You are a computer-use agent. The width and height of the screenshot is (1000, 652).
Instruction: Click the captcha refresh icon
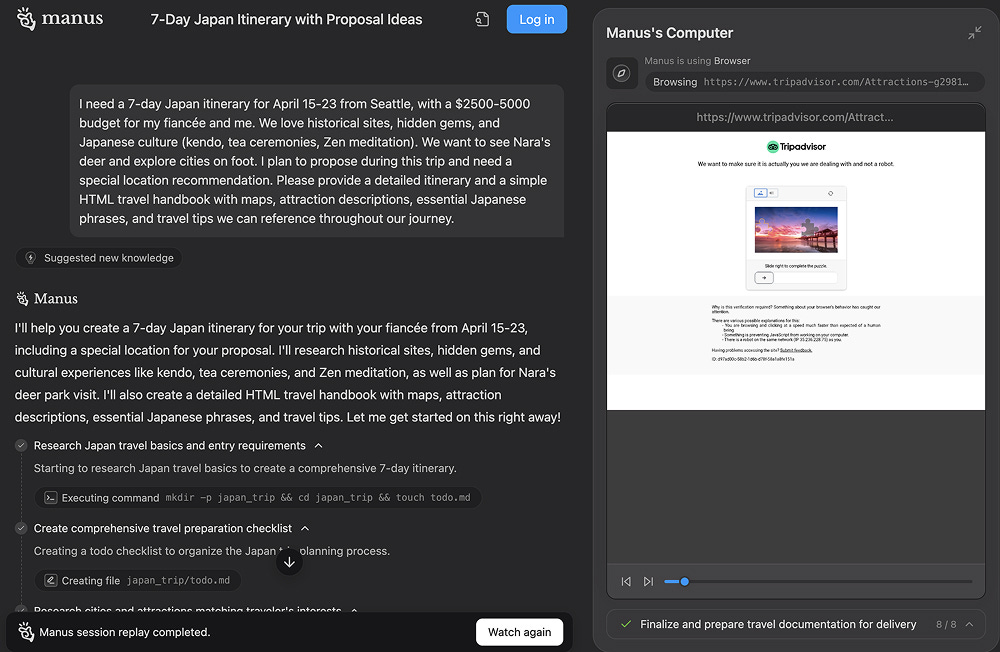tap(830, 193)
